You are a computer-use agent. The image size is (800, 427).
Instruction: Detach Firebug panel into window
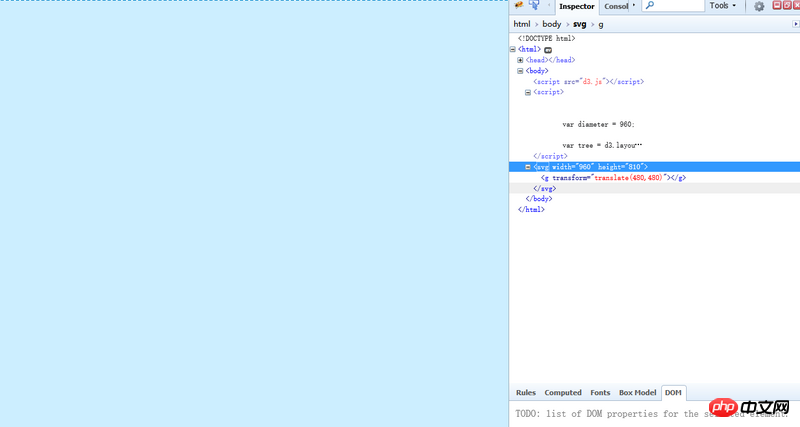(x=787, y=5)
